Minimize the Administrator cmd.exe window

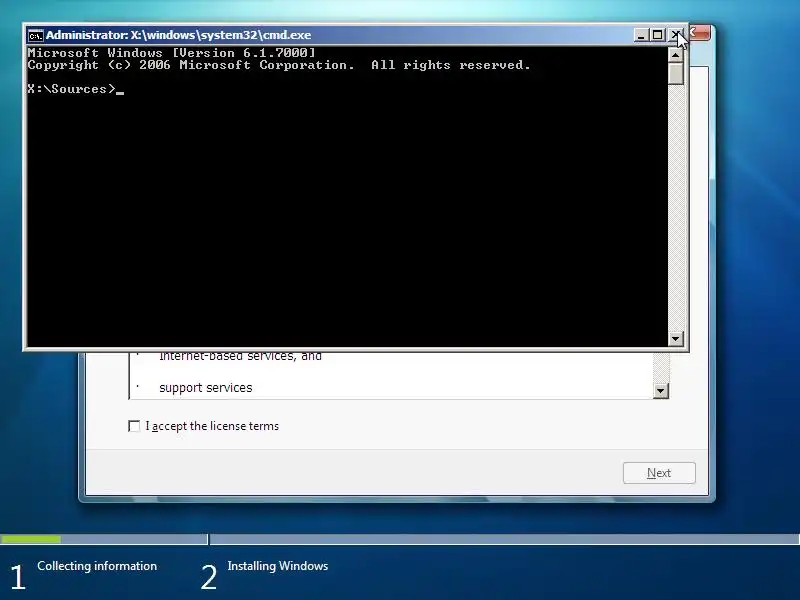[x=641, y=35]
